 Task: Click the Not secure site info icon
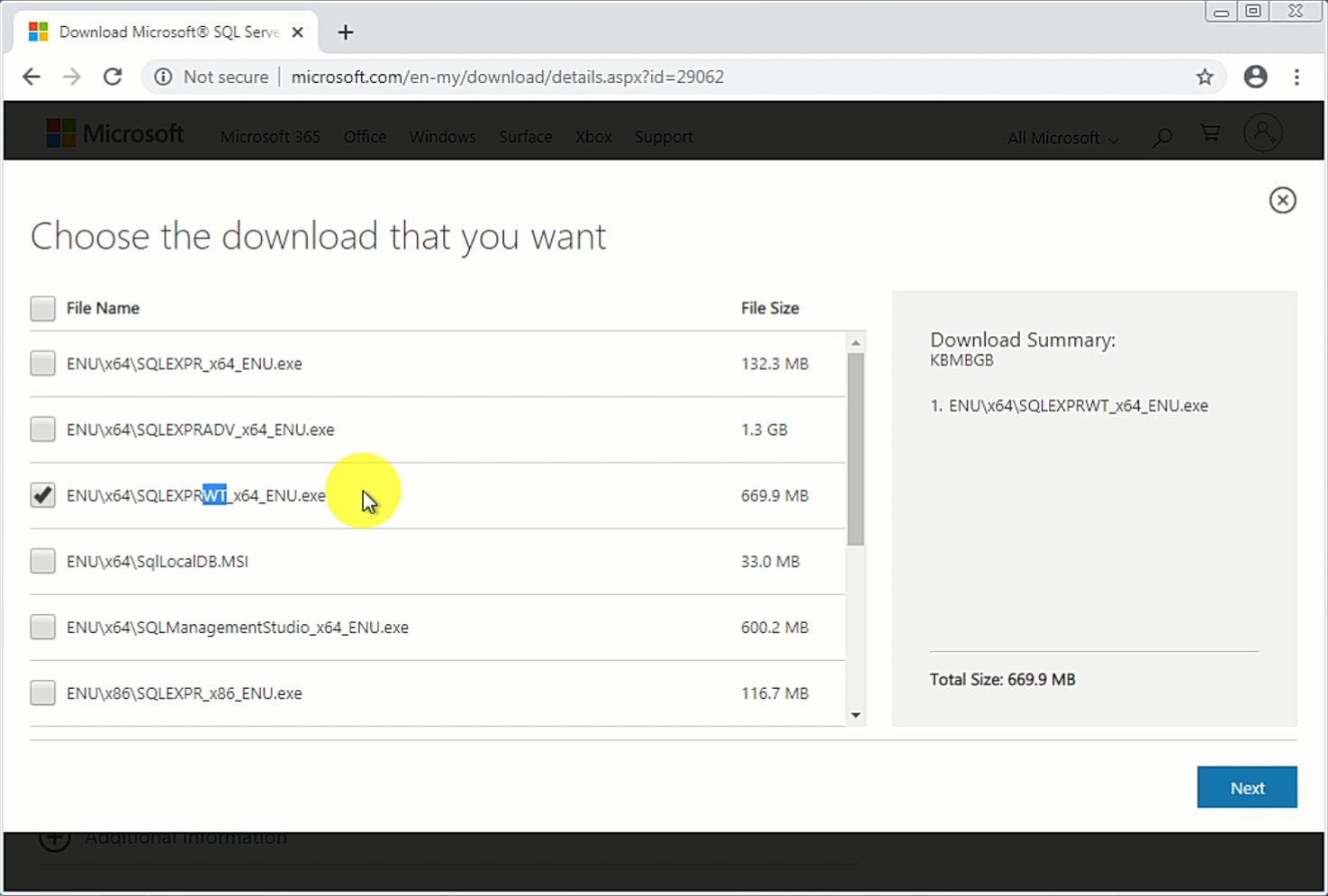(x=163, y=77)
